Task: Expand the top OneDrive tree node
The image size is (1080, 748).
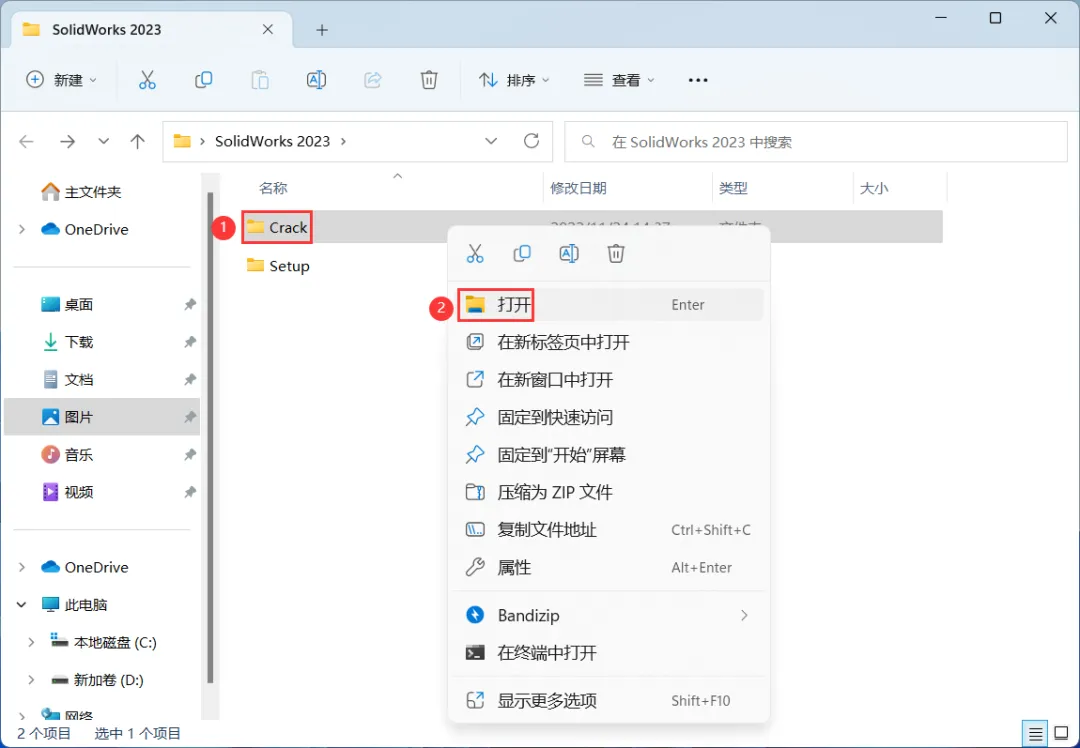Action: pos(22,229)
